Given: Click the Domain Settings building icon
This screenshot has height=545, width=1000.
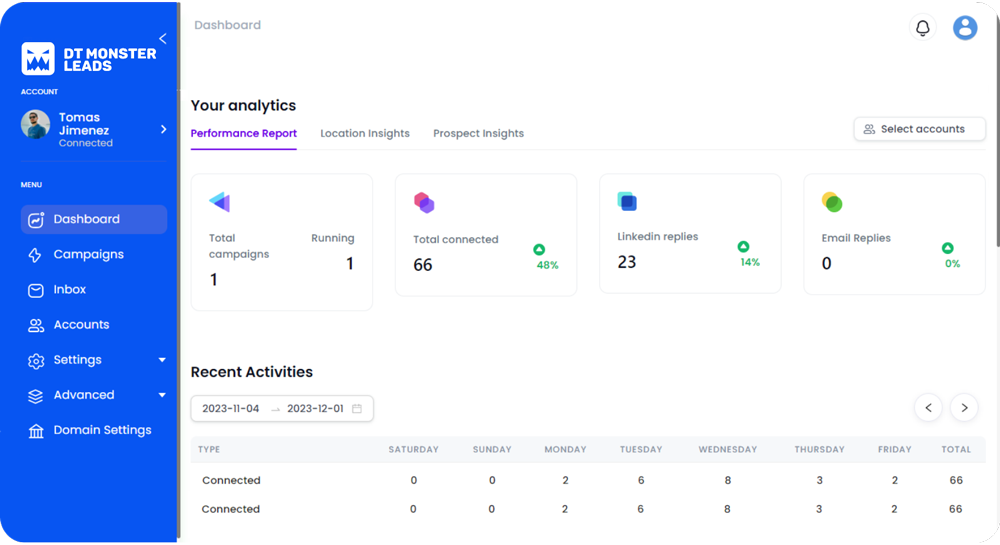Looking at the screenshot, I should pyautogui.click(x=36, y=431).
